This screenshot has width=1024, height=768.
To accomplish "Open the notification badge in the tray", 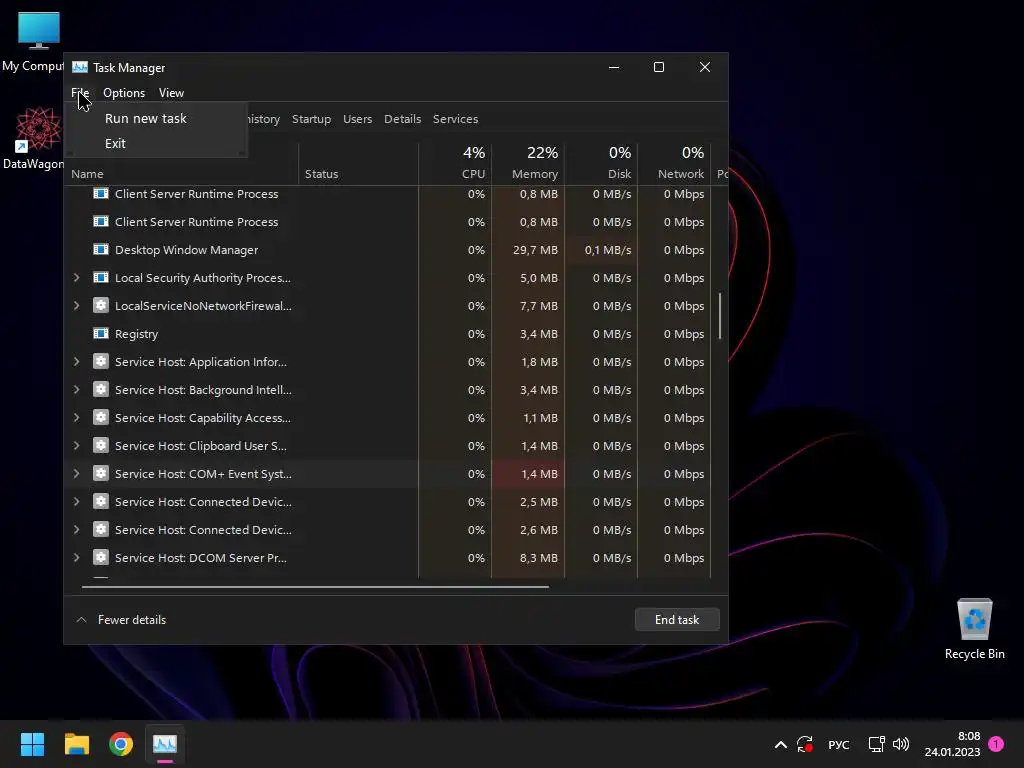I will 996,744.
